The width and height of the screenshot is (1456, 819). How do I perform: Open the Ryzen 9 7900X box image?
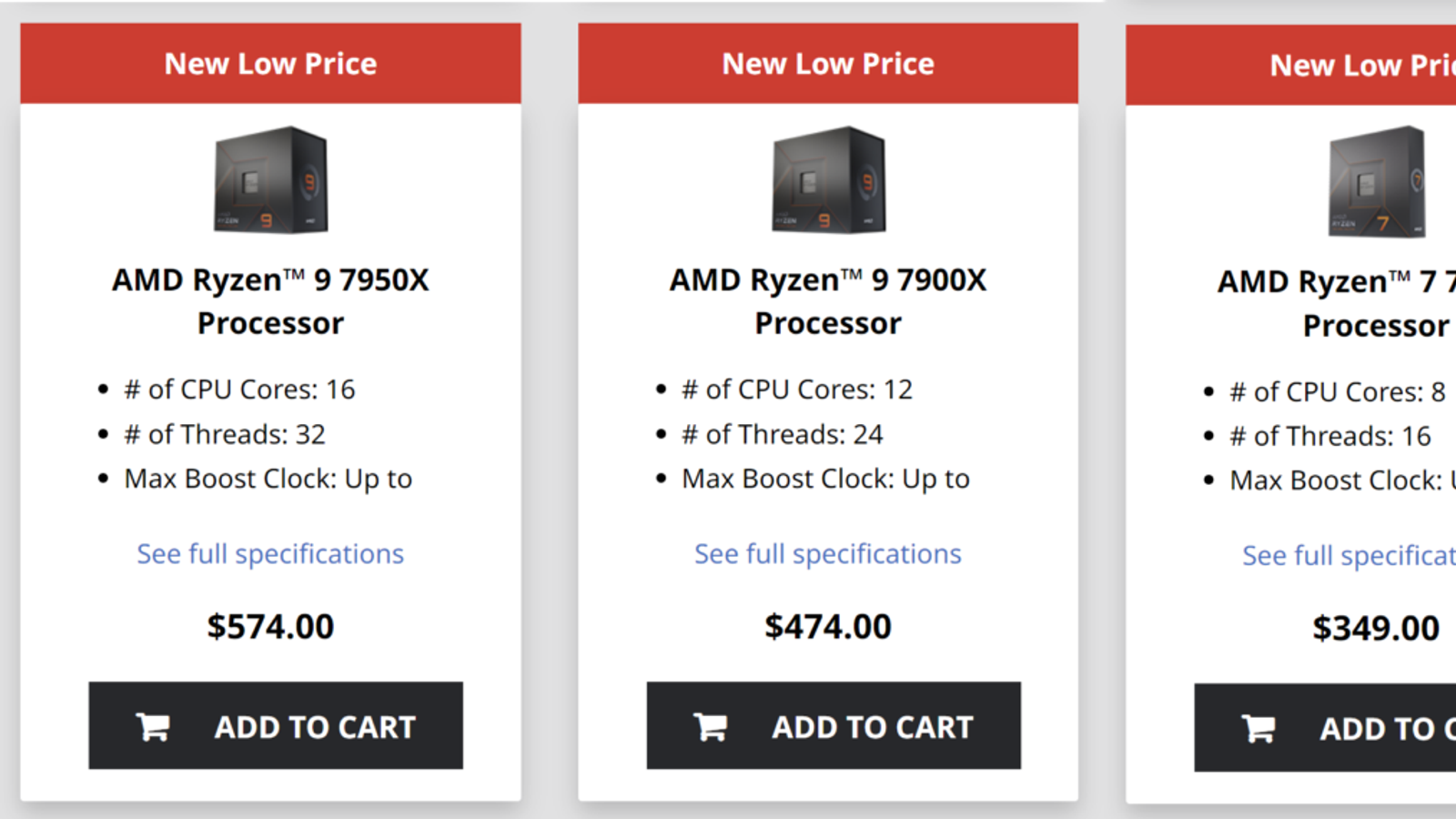[x=828, y=180]
